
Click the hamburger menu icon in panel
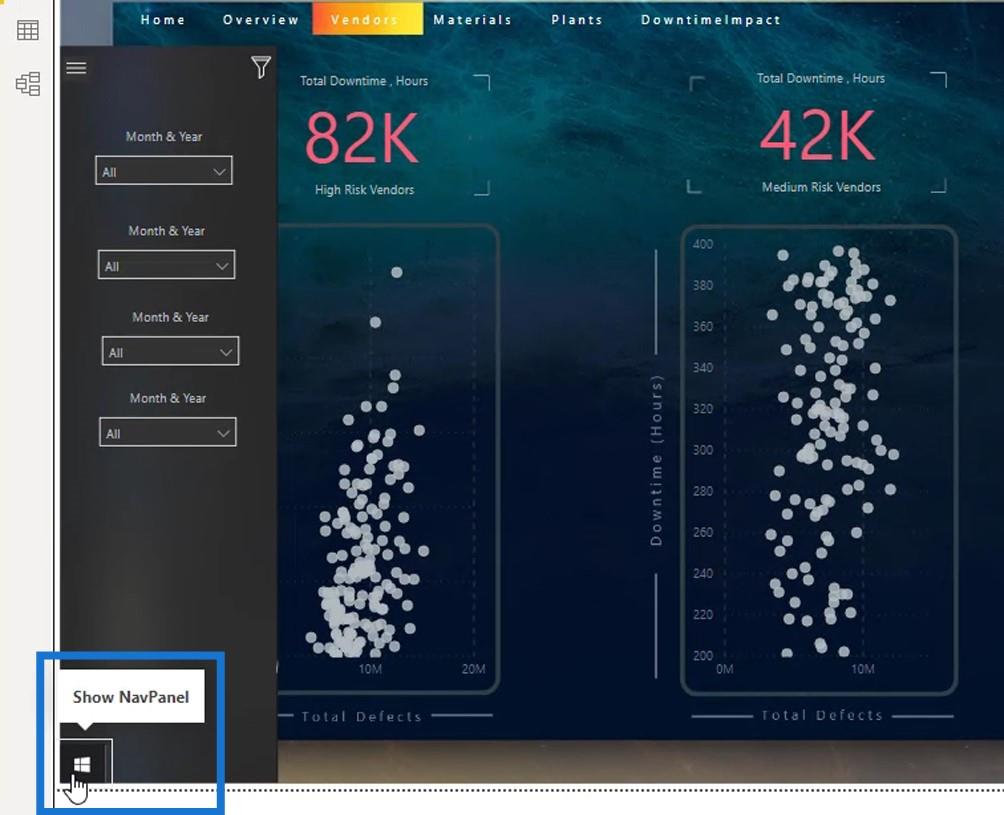76,67
